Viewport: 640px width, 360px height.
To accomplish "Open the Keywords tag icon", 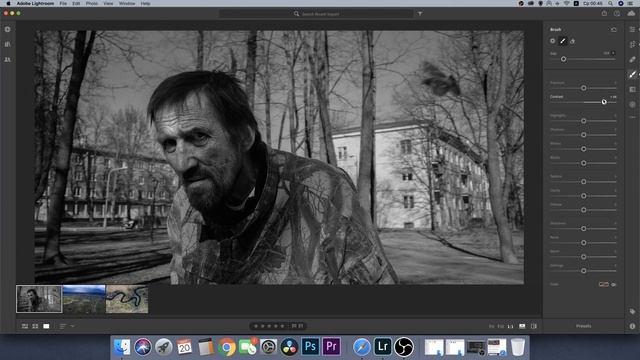I will coord(633,311).
